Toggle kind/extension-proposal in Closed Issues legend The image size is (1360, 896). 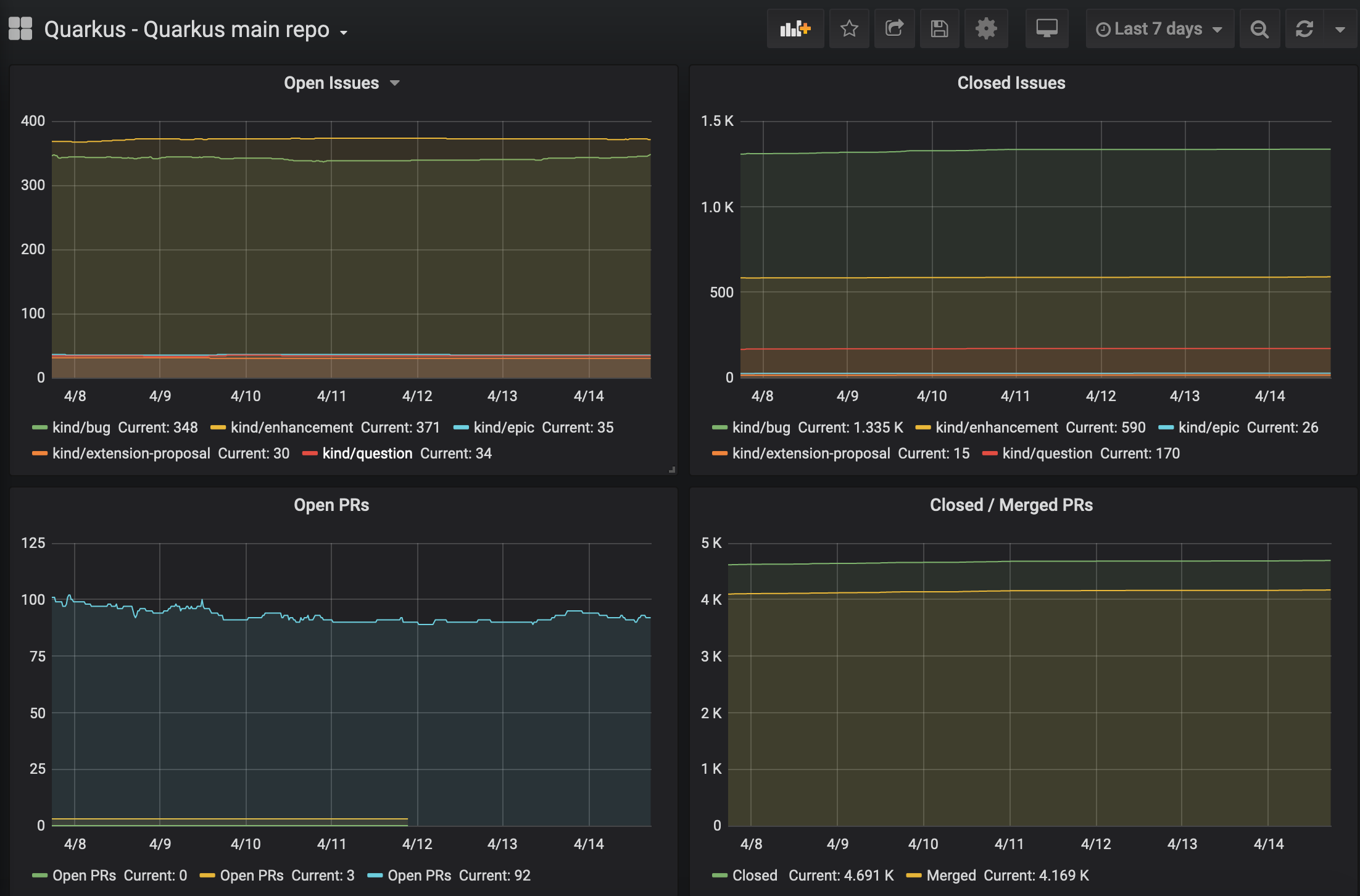811,454
